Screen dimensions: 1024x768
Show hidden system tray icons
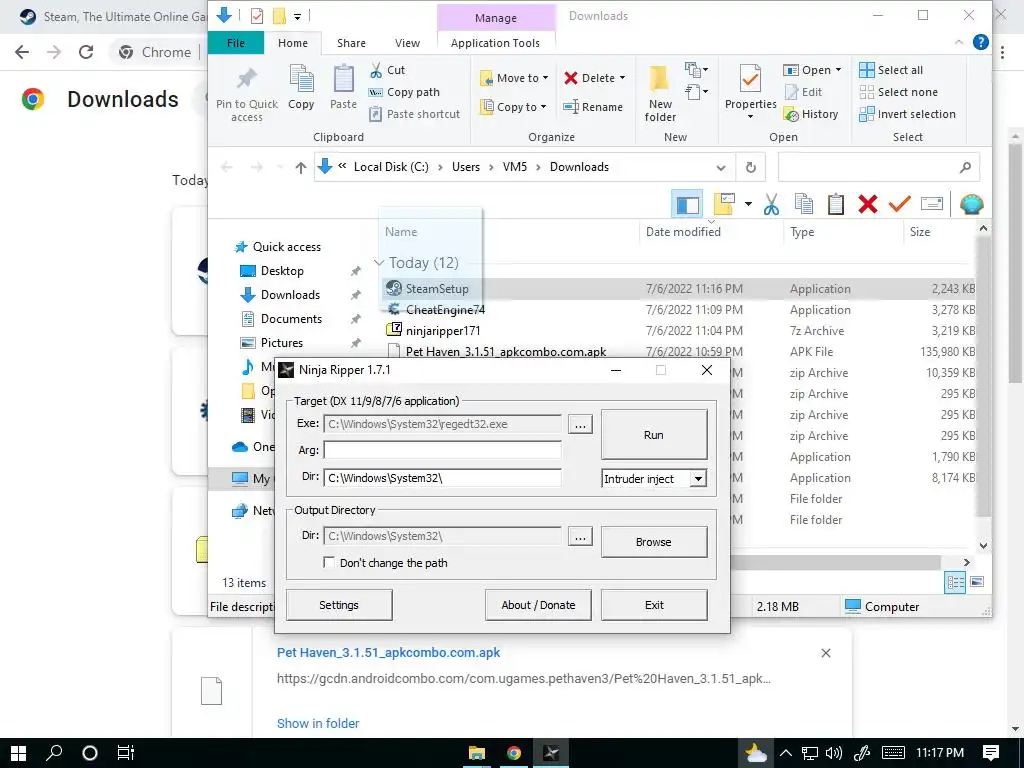point(786,753)
